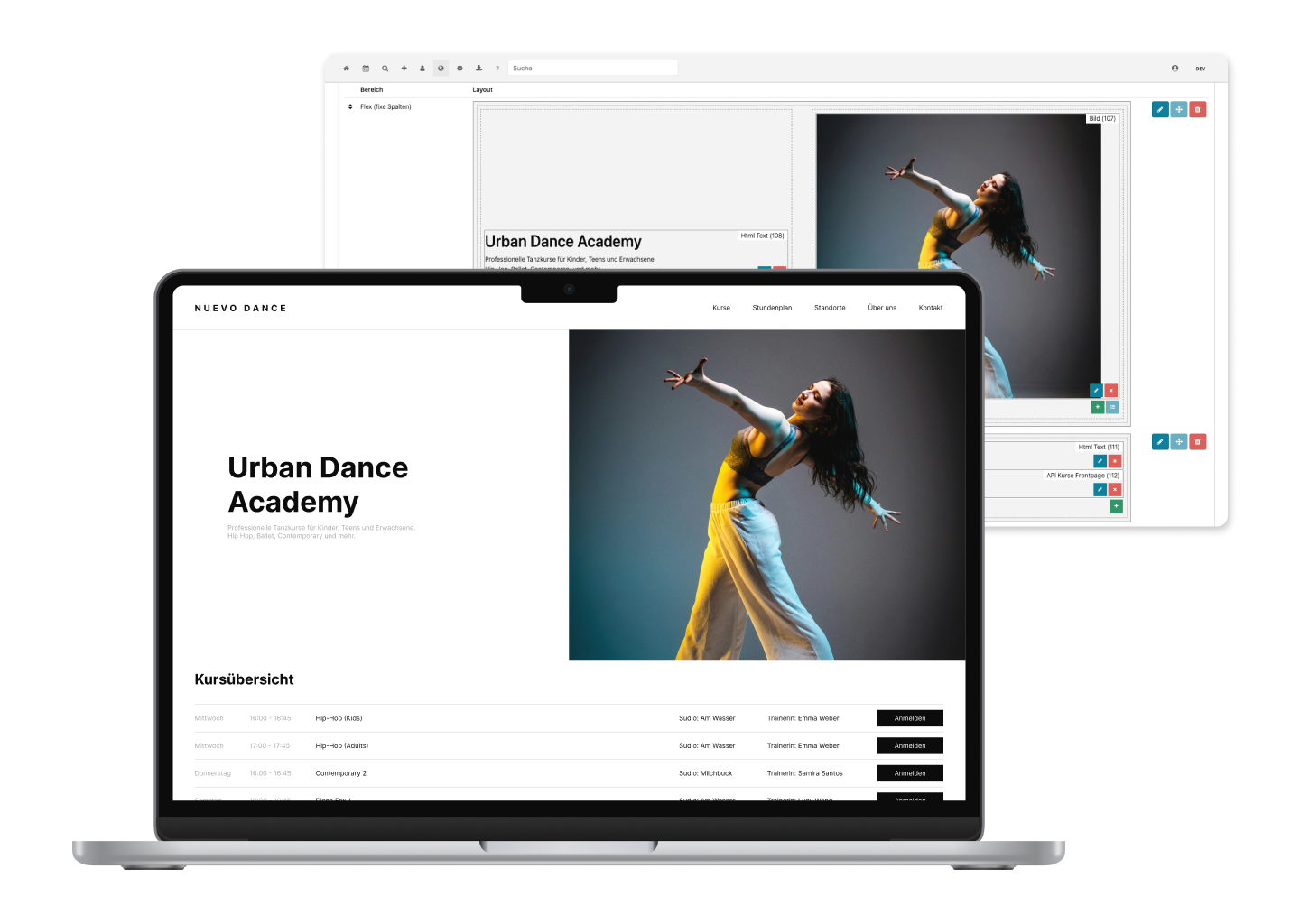Click the "Donnerstag" day cell
The width and height of the screenshot is (1300, 924).
213,773
